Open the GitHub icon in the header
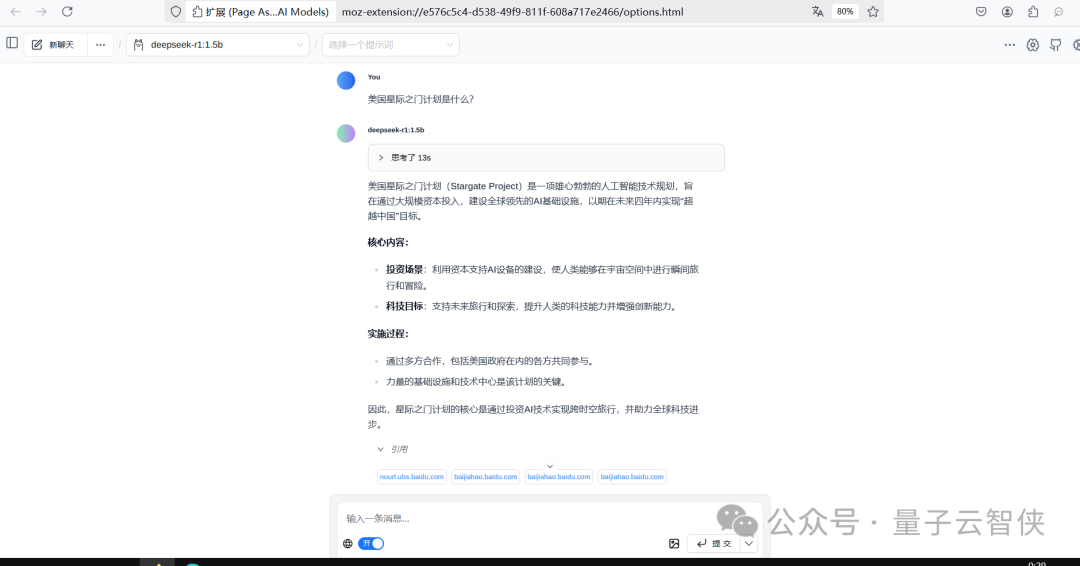This screenshot has height=566, width=1080. pyautogui.click(x=1055, y=45)
